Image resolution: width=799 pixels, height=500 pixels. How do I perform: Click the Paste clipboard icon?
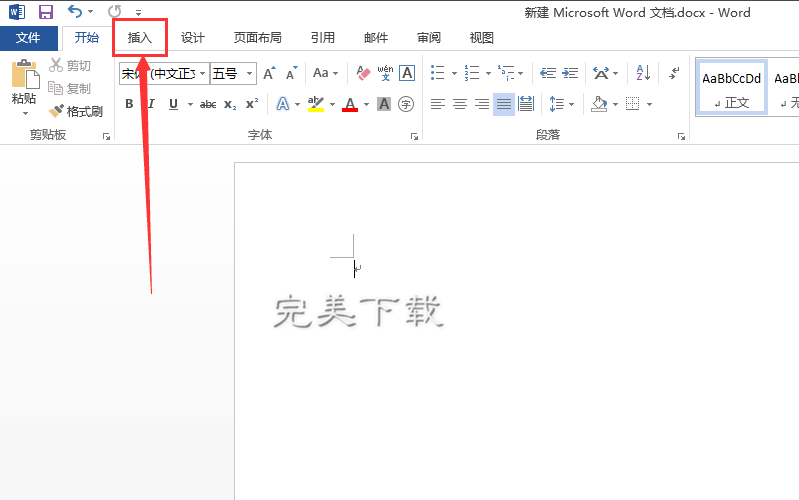tap(24, 74)
